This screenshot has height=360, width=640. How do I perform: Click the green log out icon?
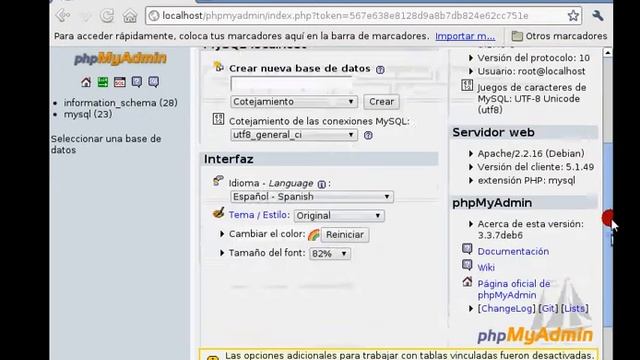pyautogui.click(x=103, y=82)
